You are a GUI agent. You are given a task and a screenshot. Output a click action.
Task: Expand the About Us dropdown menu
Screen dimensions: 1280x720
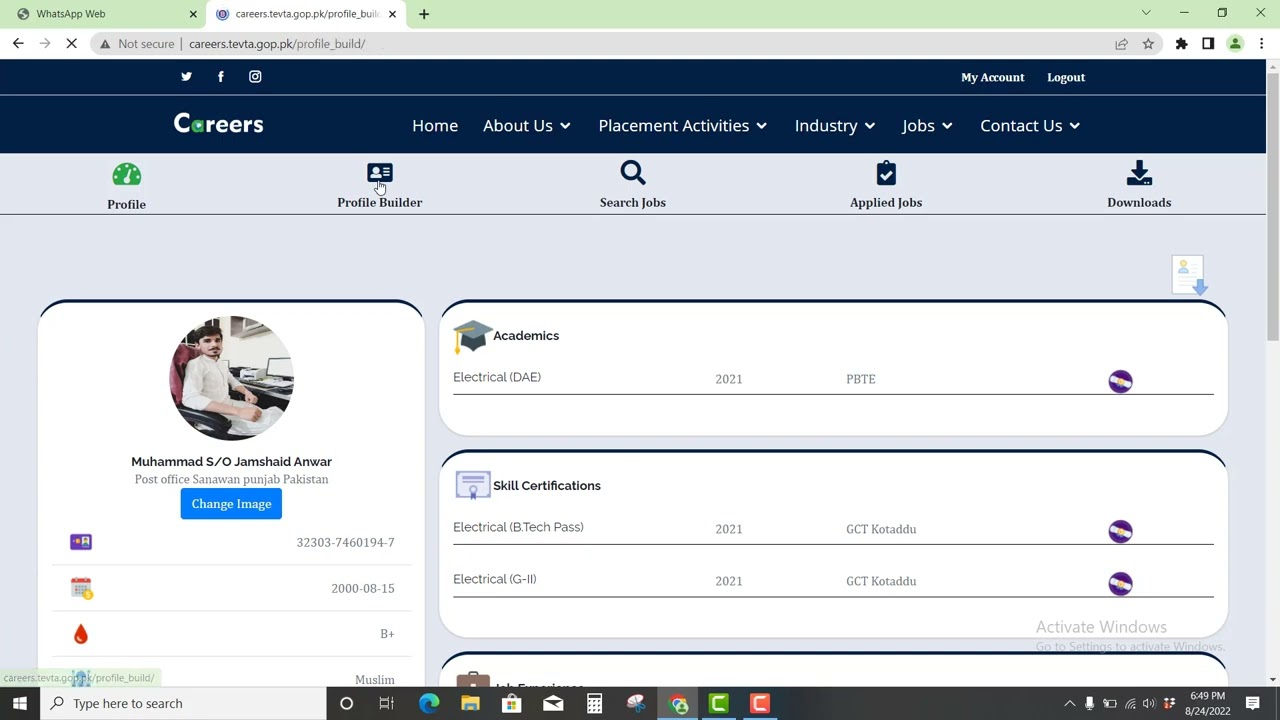click(527, 126)
